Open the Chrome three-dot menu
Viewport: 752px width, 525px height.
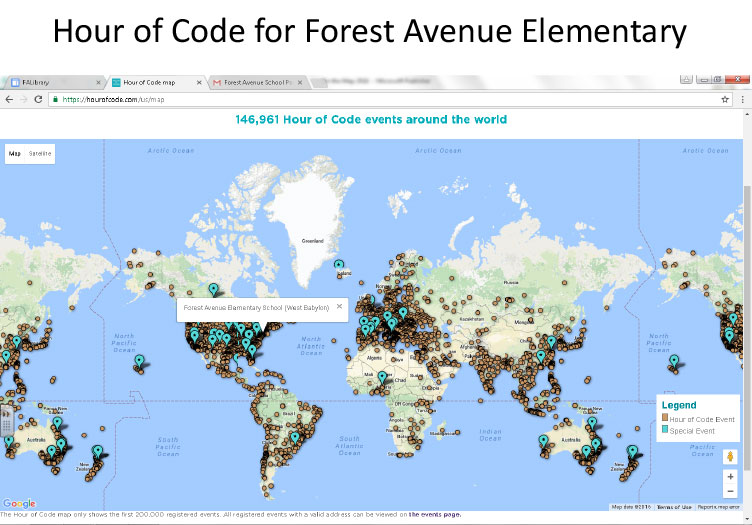pos(742,99)
